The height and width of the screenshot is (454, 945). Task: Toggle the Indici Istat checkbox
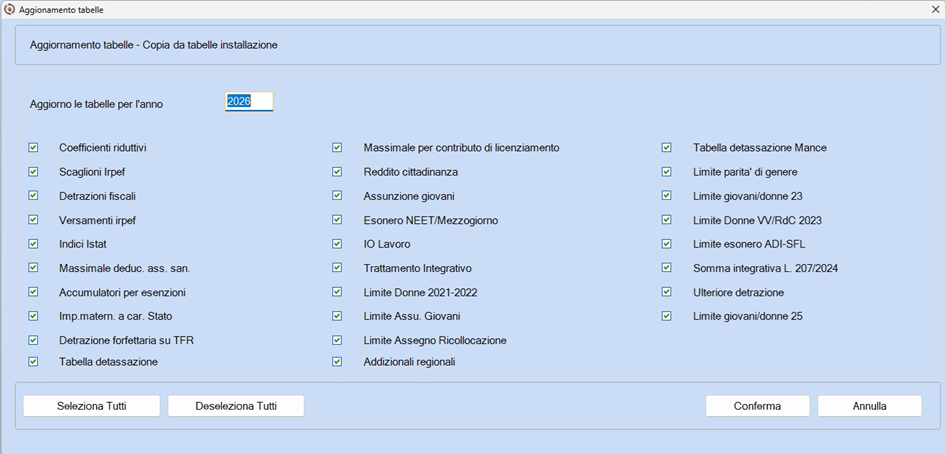point(33,244)
